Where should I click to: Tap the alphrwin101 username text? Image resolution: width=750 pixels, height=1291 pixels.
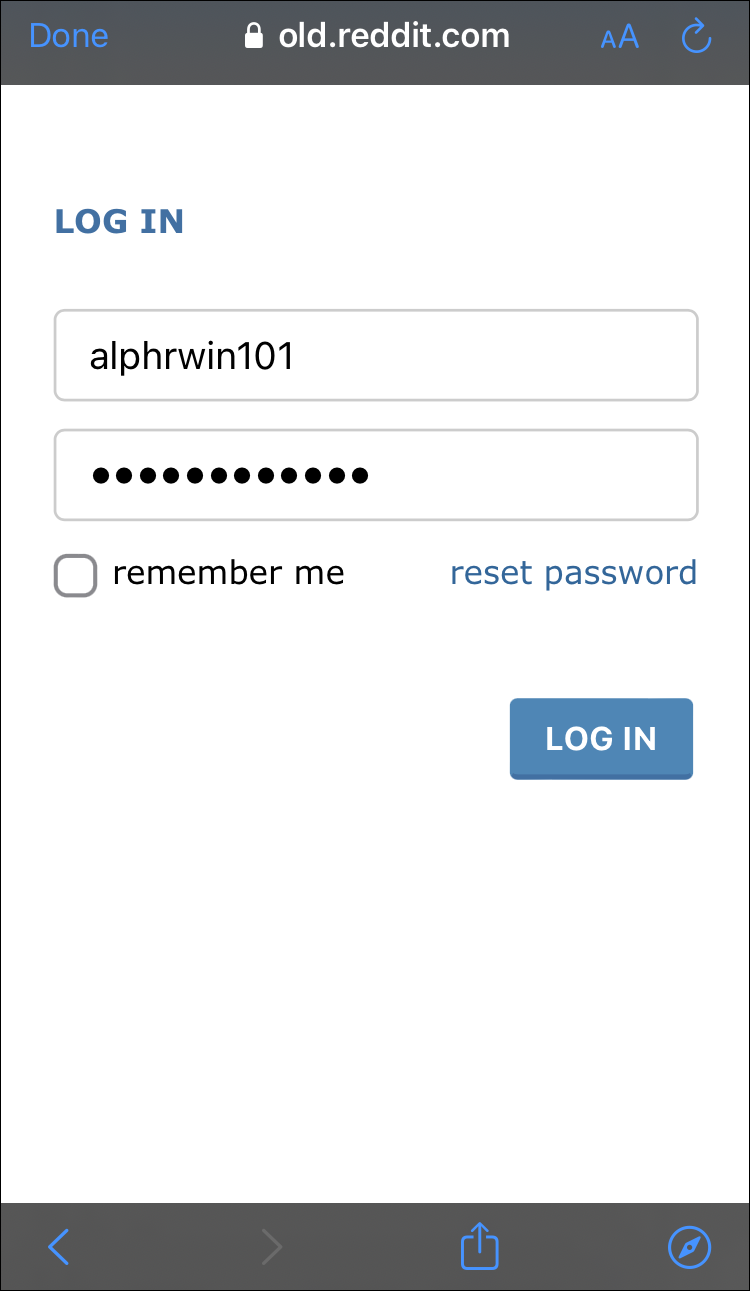coord(192,356)
